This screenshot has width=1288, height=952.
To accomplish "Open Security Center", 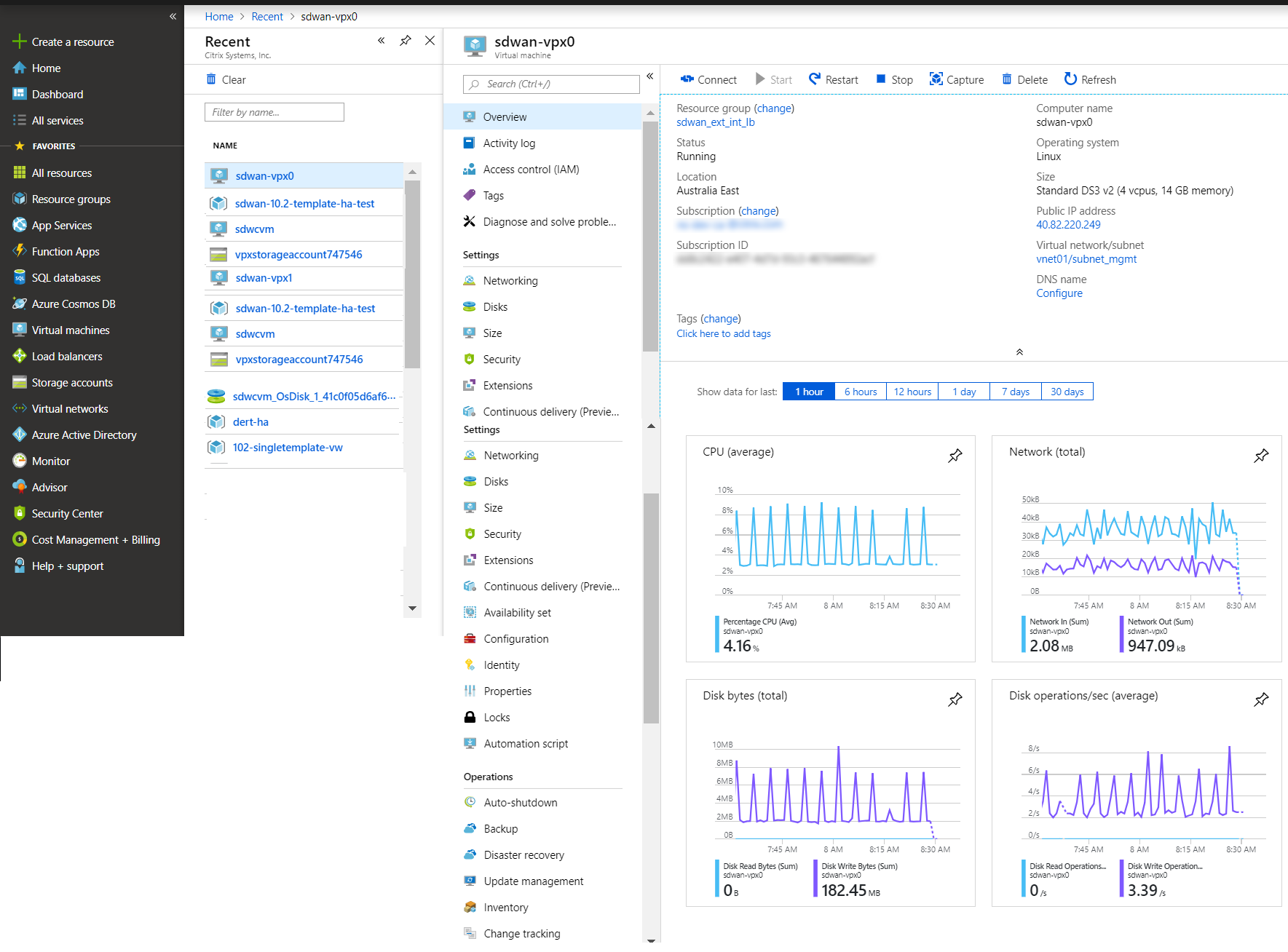I will click(68, 513).
